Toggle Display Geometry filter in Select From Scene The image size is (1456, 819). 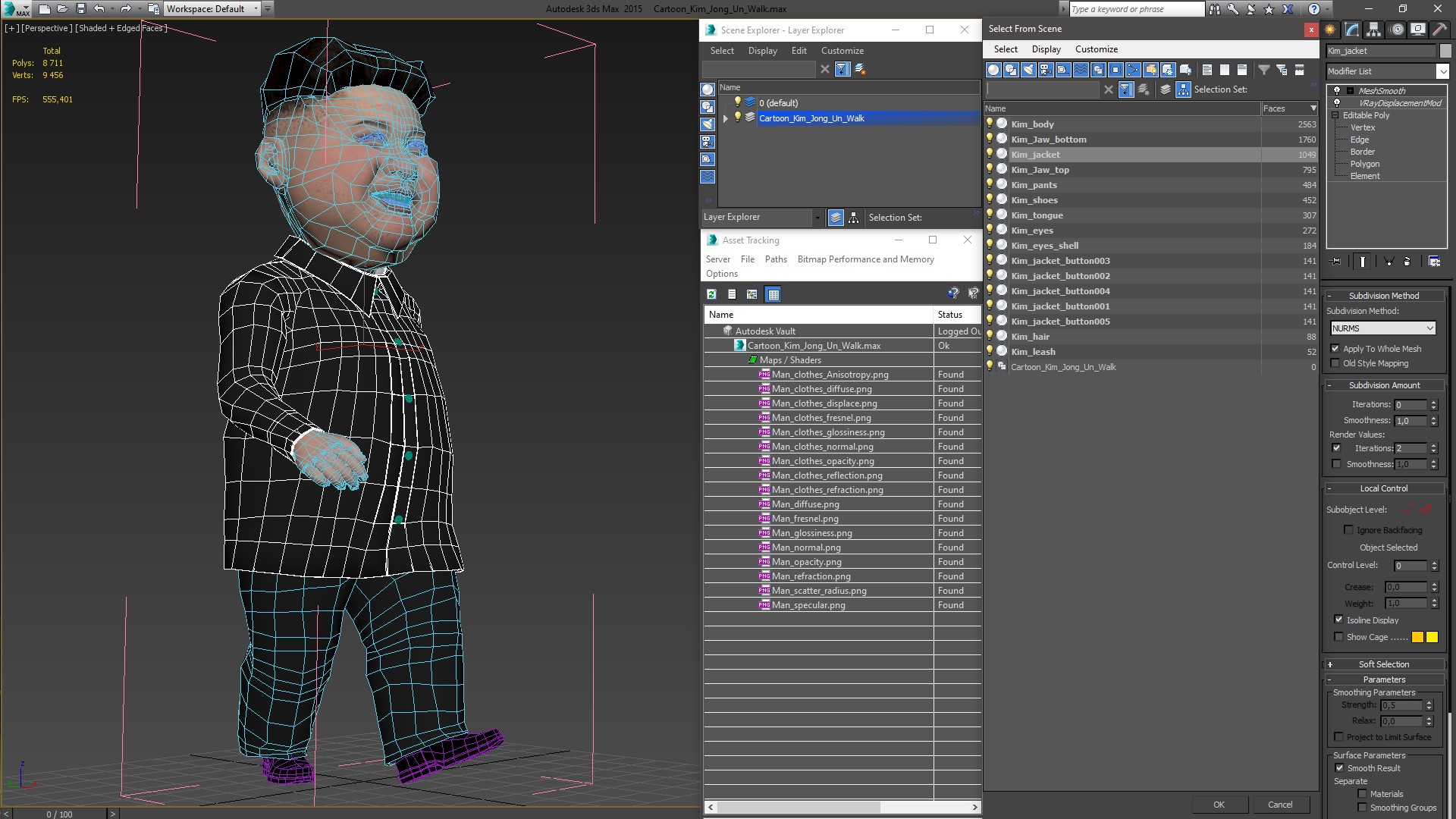coord(993,70)
